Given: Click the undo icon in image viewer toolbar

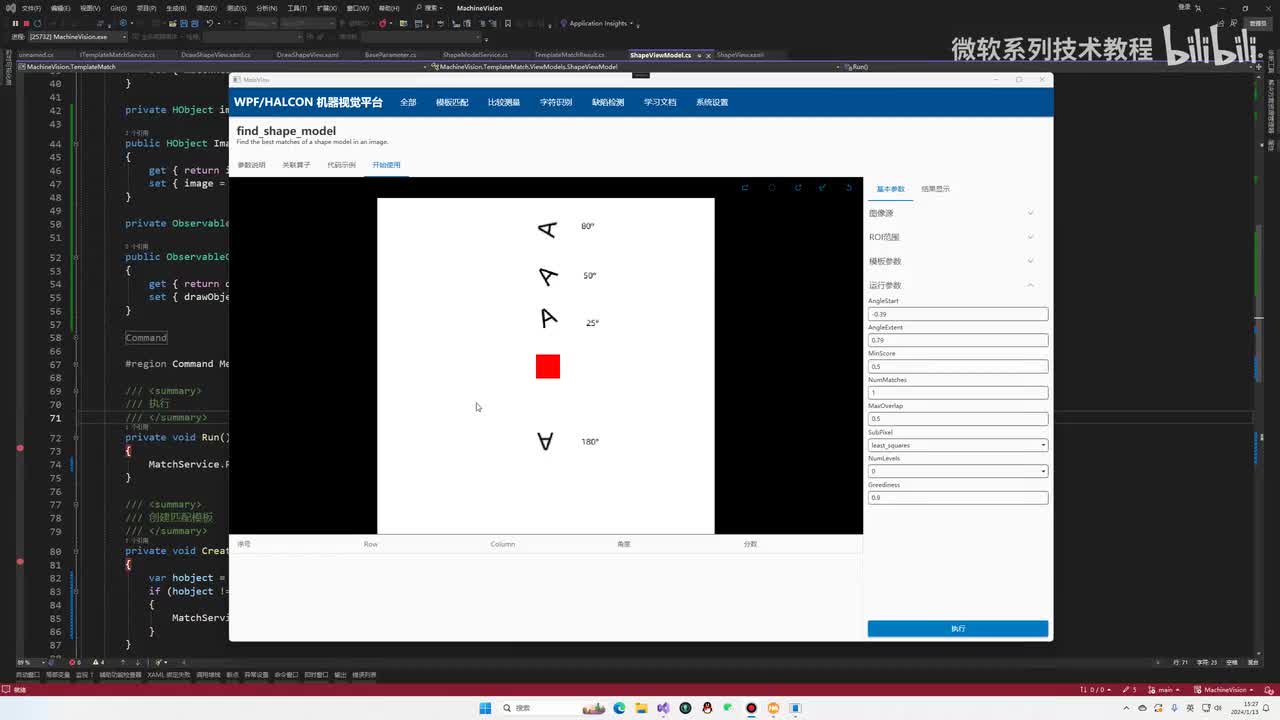Looking at the screenshot, I should [849, 188].
